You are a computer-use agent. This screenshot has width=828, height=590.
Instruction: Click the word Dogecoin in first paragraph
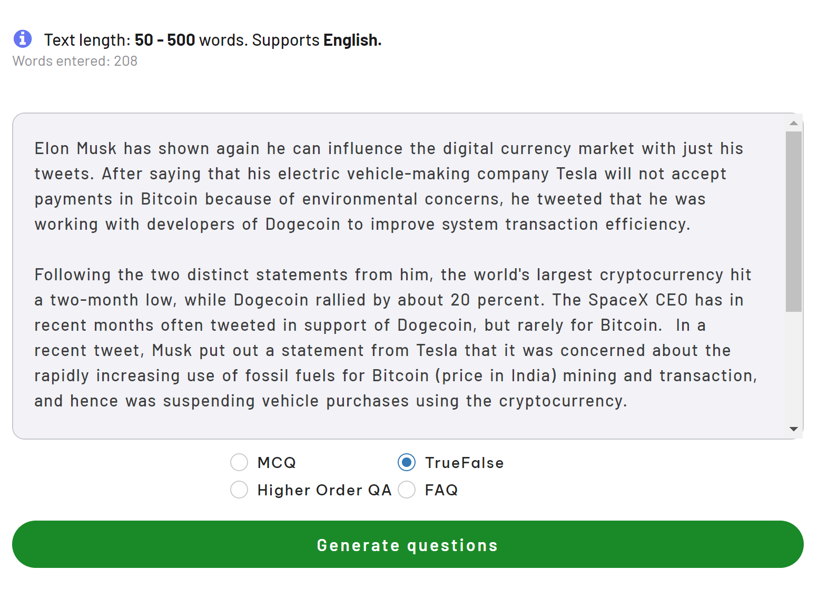pos(303,224)
